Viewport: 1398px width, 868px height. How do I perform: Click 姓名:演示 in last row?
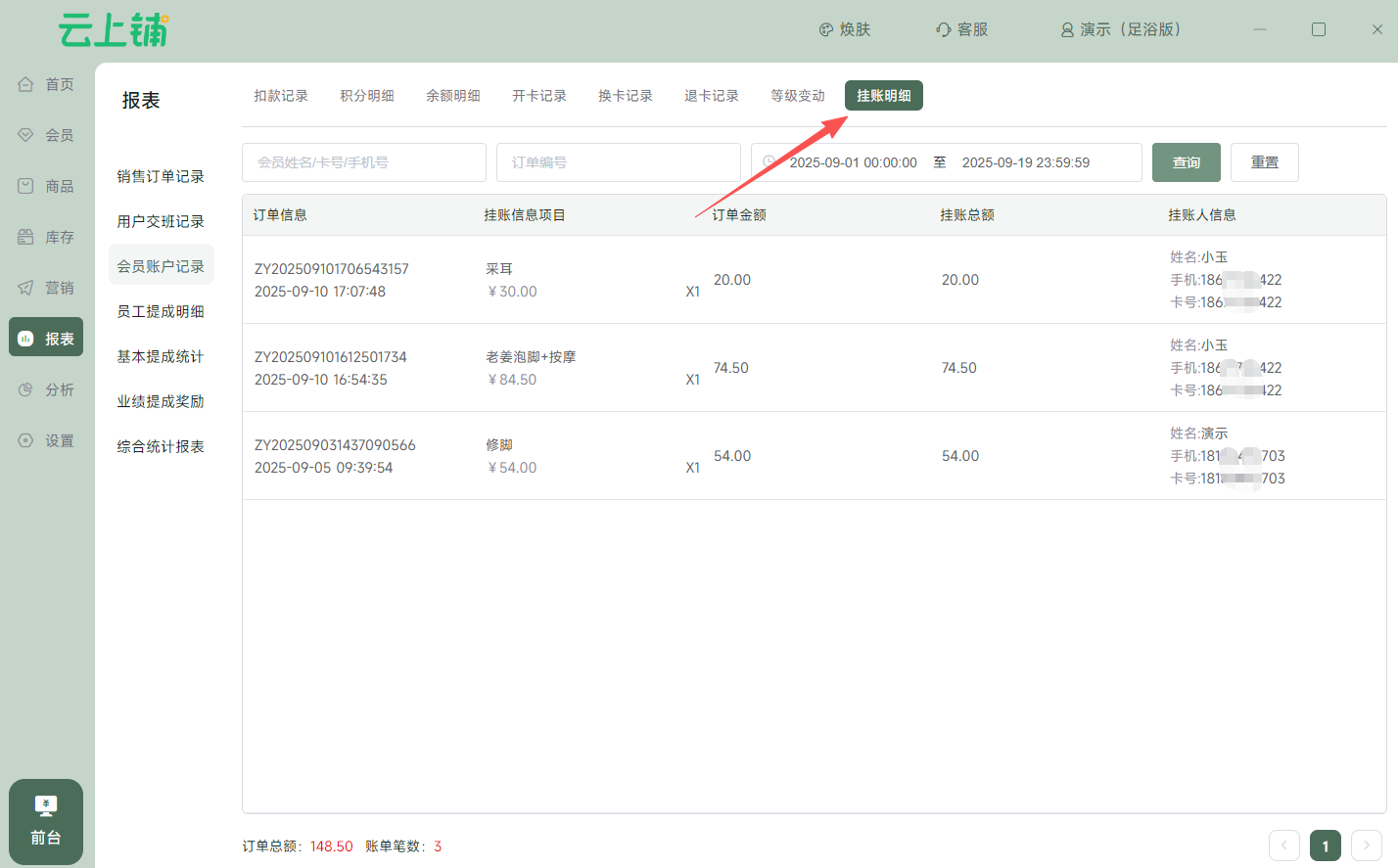(x=1199, y=434)
